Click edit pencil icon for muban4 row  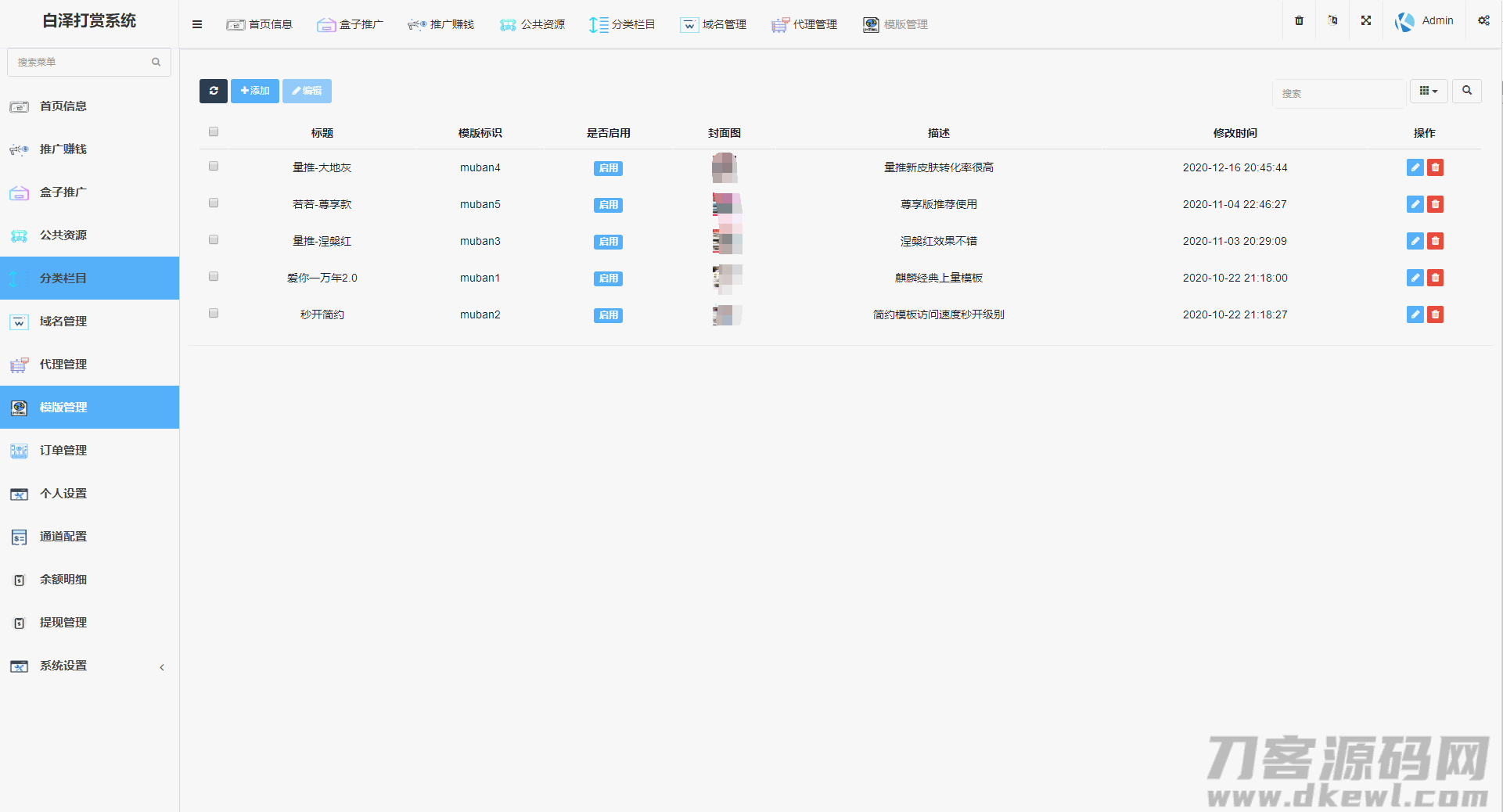pos(1415,167)
